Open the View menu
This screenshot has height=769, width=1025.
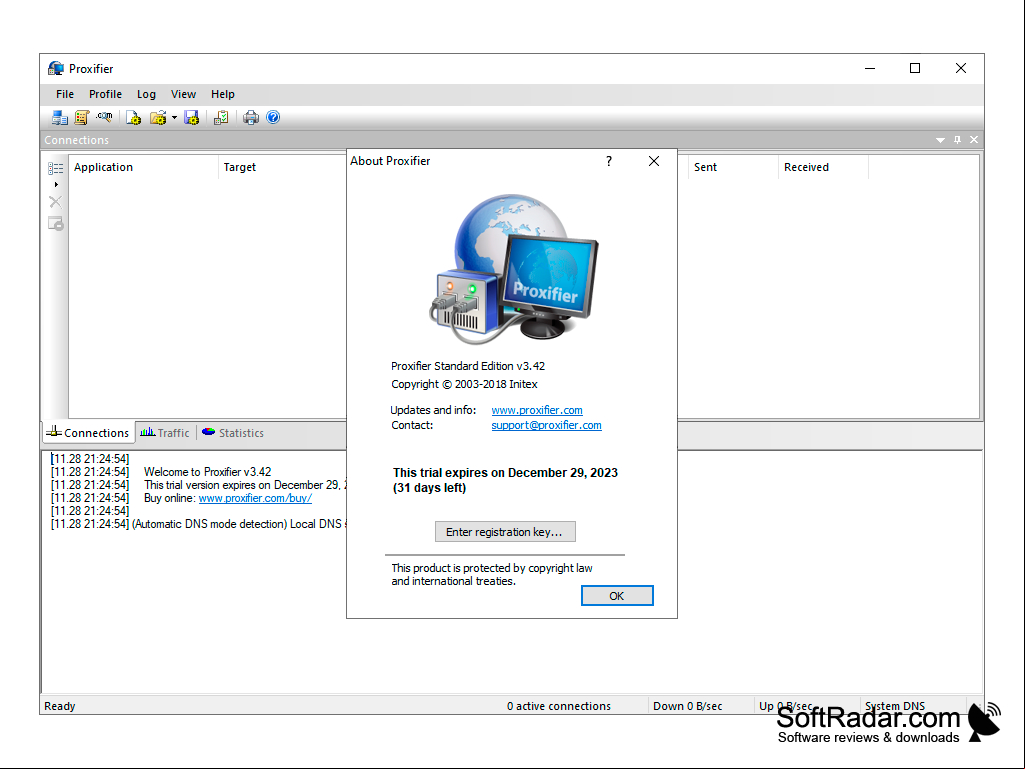point(183,94)
